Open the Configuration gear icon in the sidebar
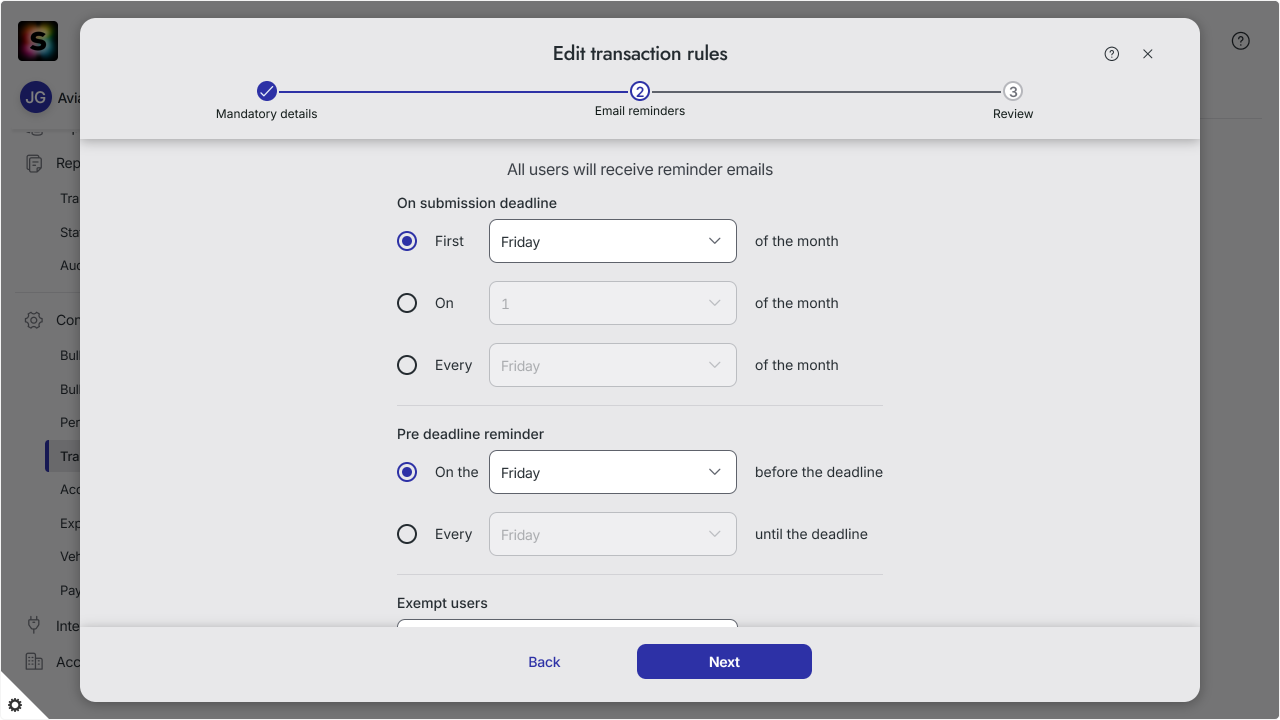1280x720 pixels. pyautogui.click(x=34, y=320)
